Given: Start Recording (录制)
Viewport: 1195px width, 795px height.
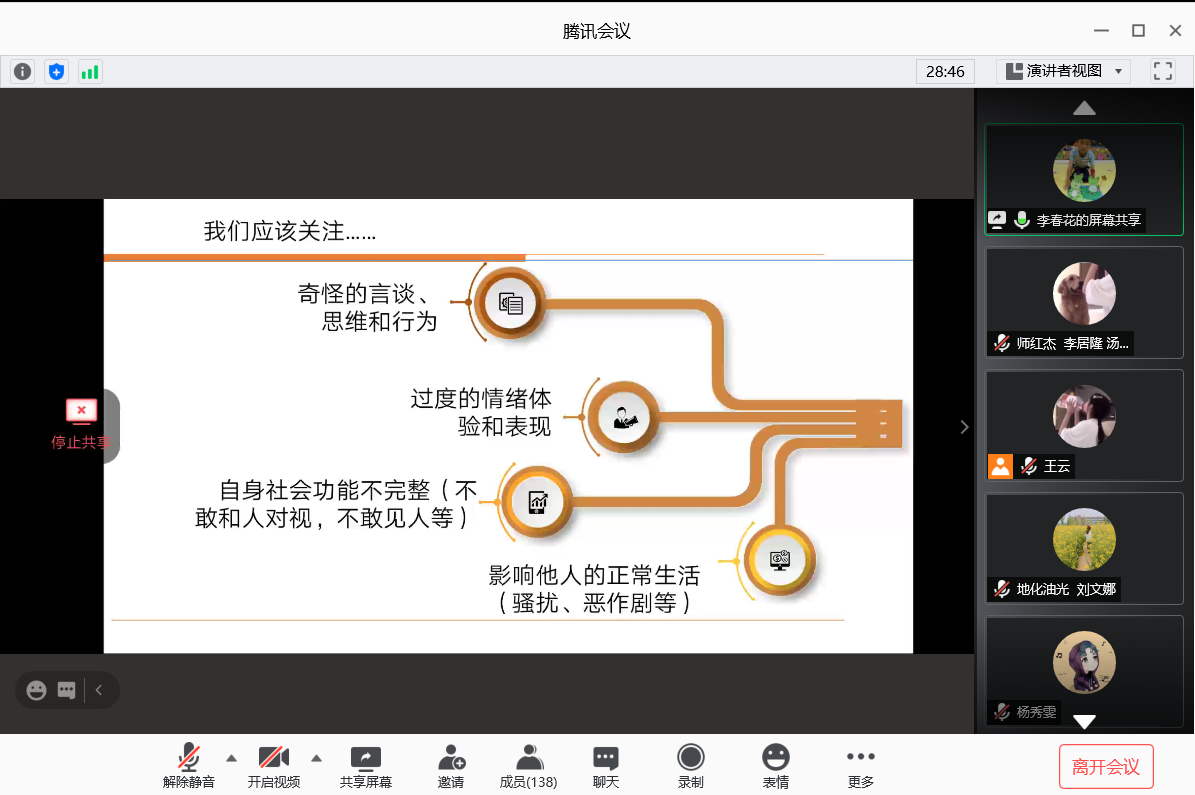Looking at the screenshot, I should coord(690,766).
